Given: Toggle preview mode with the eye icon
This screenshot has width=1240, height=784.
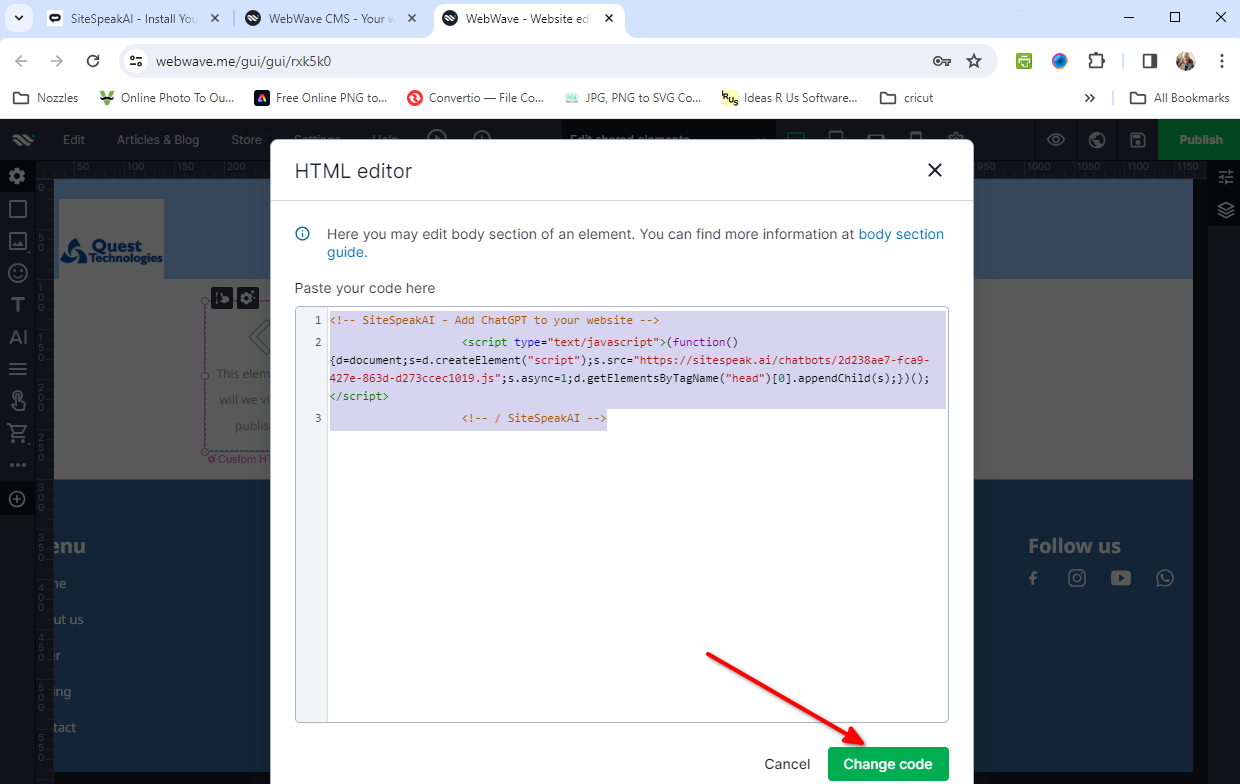Looking at the screenshot, I should click(1056, 140).
